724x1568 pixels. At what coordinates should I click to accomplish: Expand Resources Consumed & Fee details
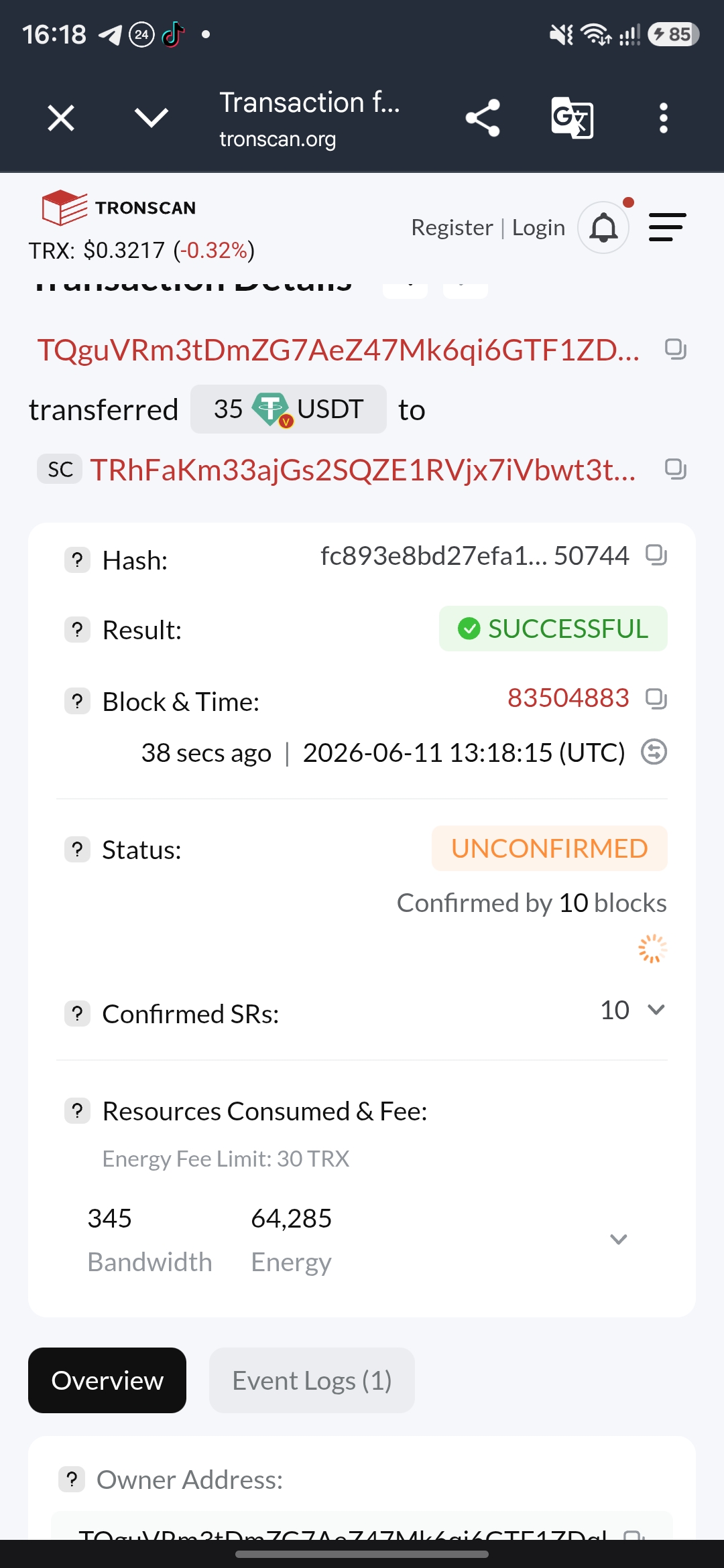click(x=619, y=1239)
